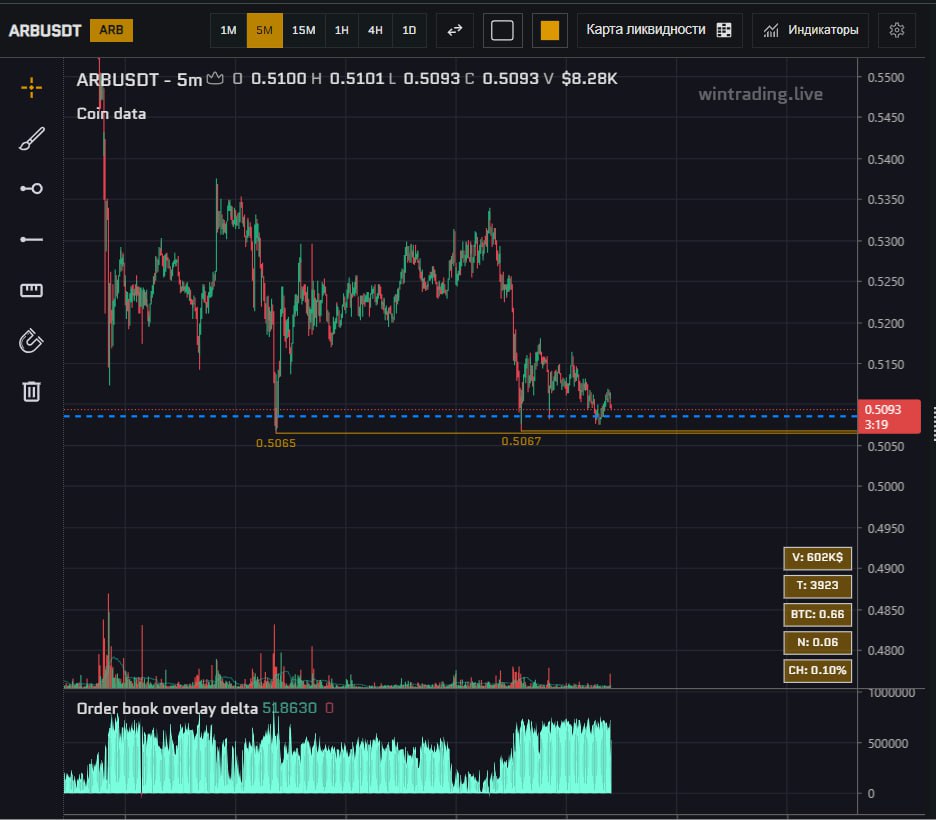936x820 pixels.
Task: Open chart settings gear icon
Action: click(896, 30)
